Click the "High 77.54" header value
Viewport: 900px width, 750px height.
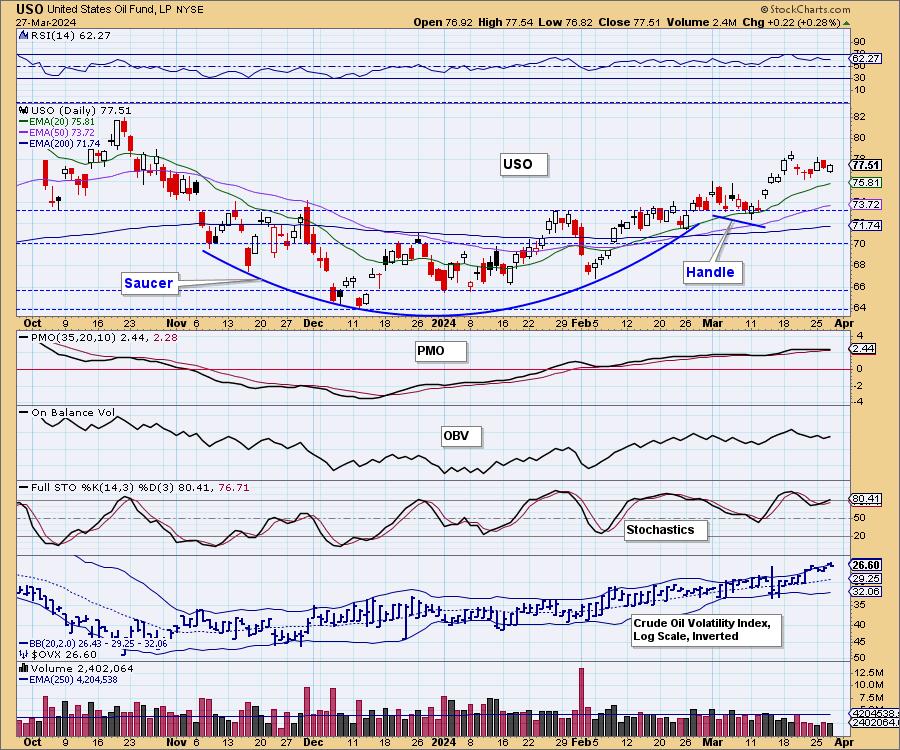(506, 22)
